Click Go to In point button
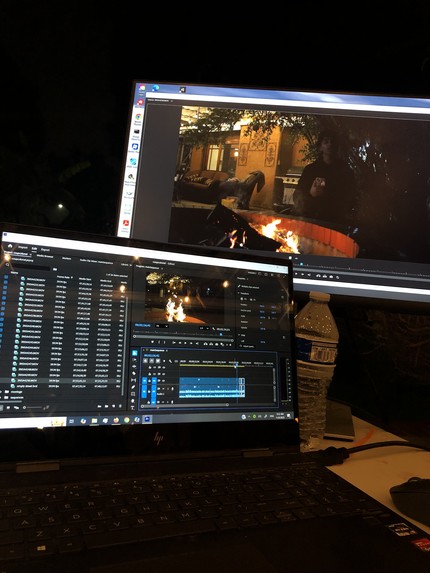 [x=174, y=343]
